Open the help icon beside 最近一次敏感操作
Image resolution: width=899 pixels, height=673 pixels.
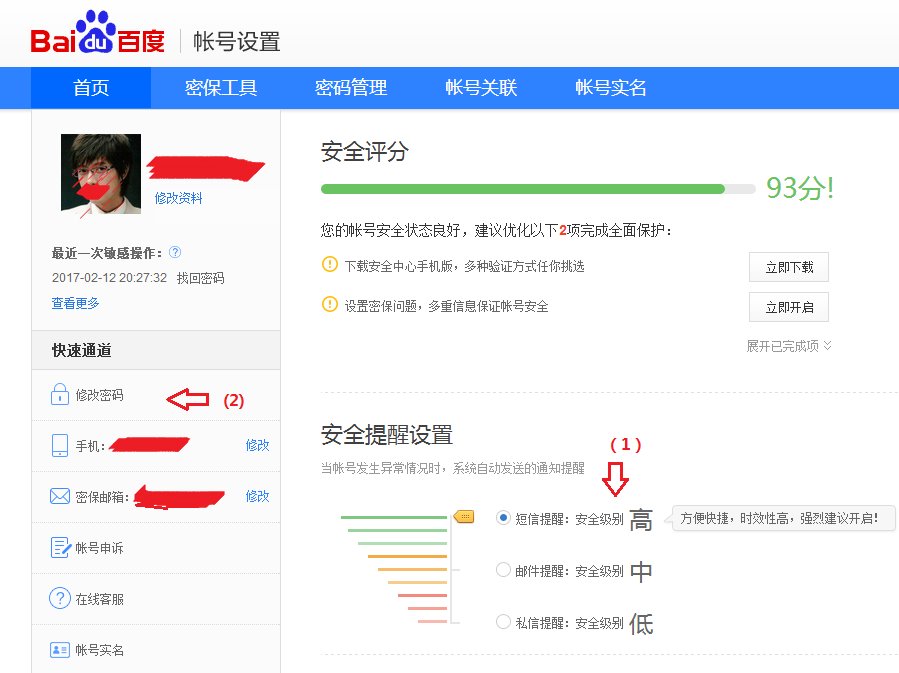click(x=174, y=252)
